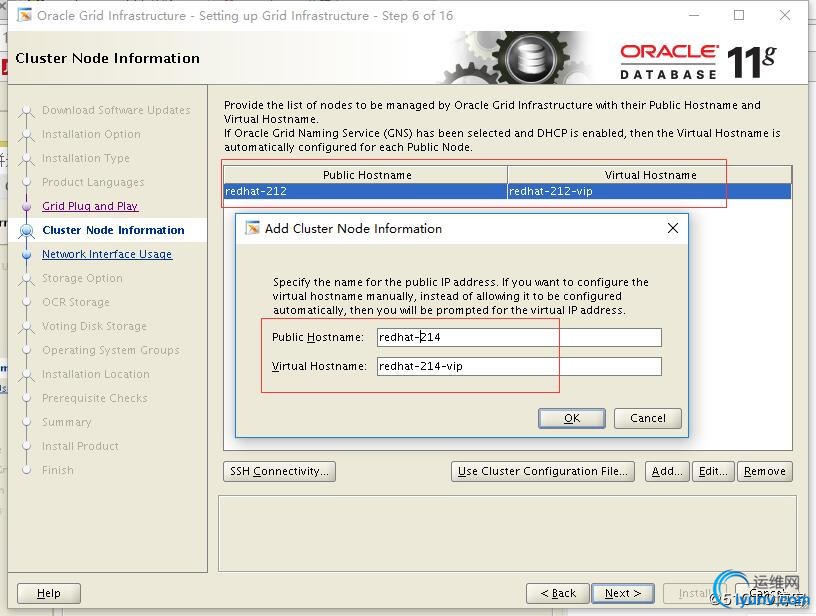Select redhat-212-vip virtual hostname cell
This screenshot has width=816, height=616.
coord(649,191)
